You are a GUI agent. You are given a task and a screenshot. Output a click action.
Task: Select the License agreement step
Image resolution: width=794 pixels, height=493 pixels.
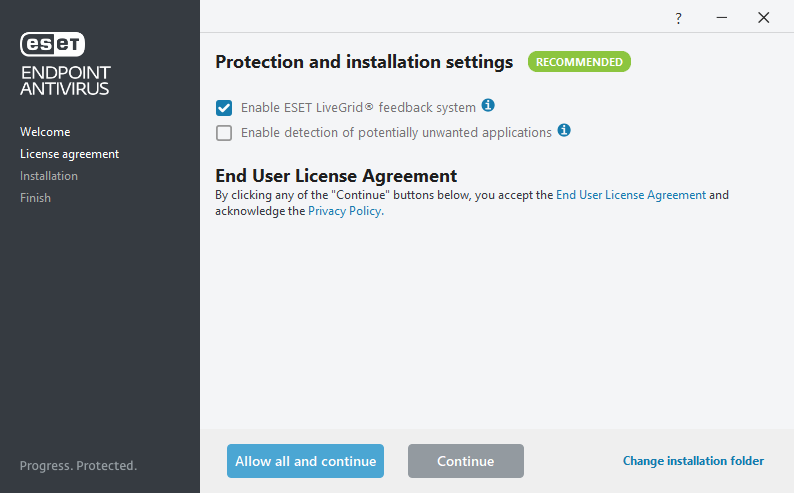pyautogui.click(x=69, y=154)
